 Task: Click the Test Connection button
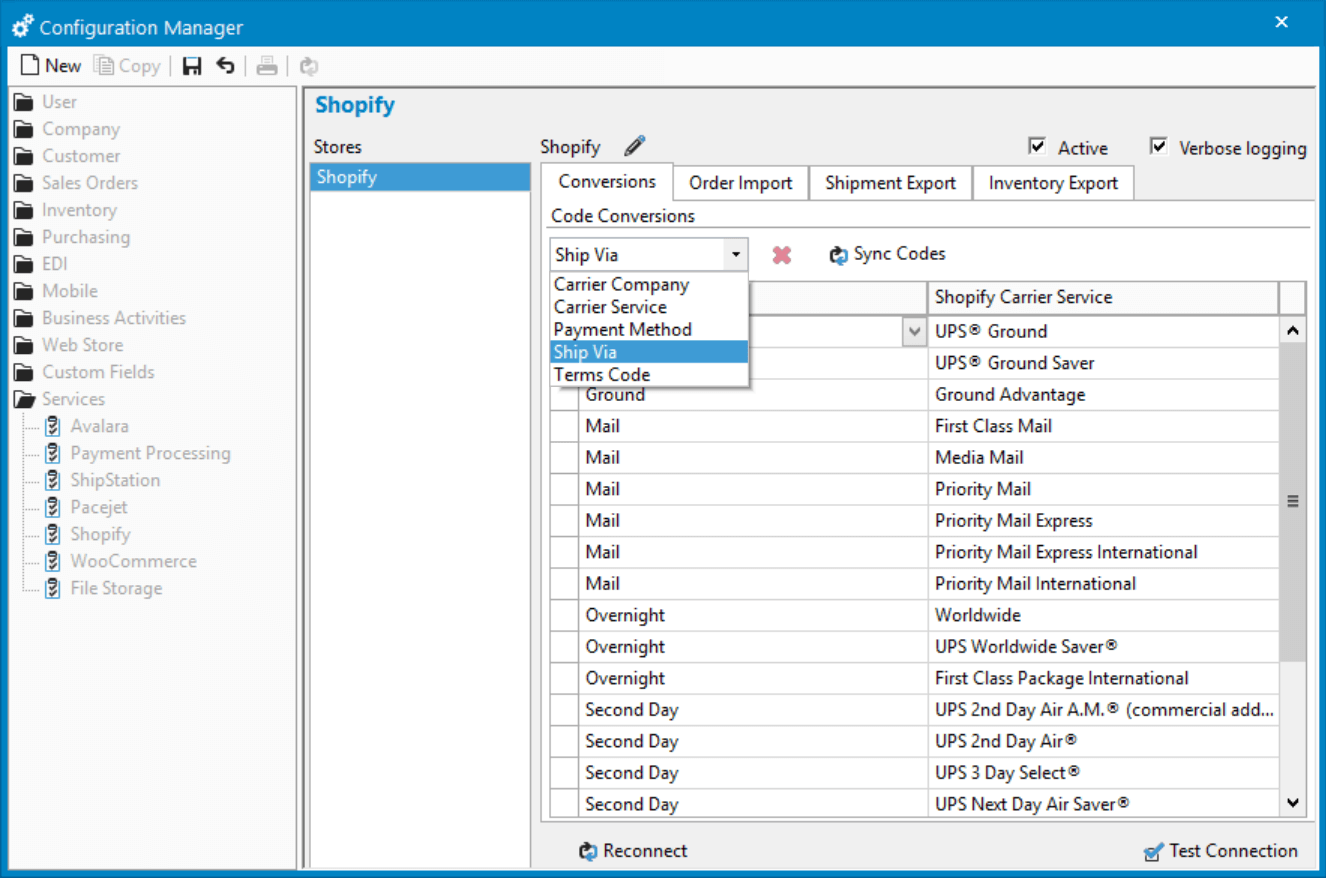(1221, 851)
